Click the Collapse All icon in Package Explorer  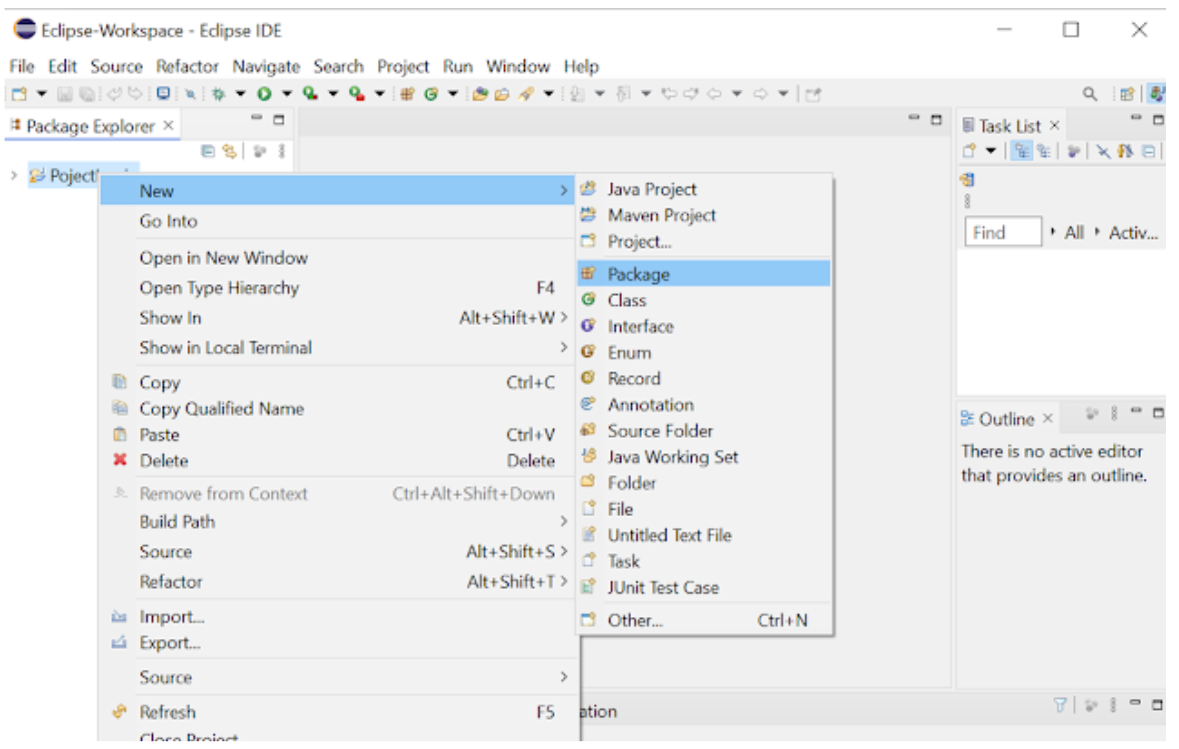click(x=208, y=151)
